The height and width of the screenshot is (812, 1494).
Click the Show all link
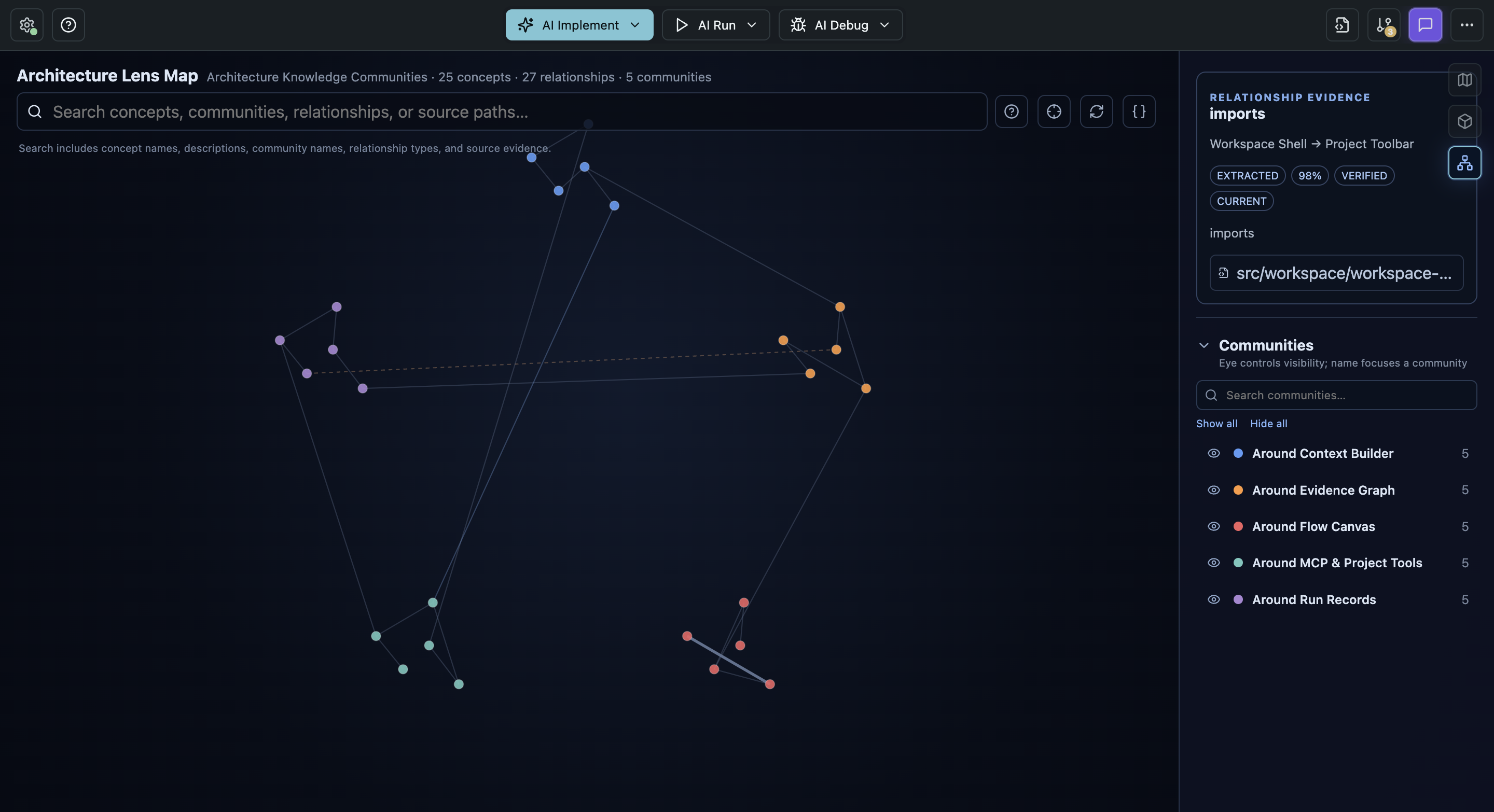1216,424
